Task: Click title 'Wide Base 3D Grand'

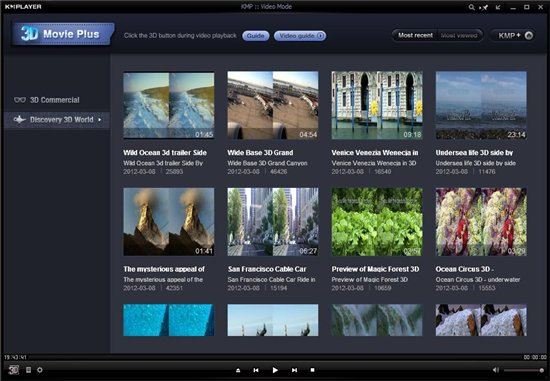Action: click(x=260, y=153)
